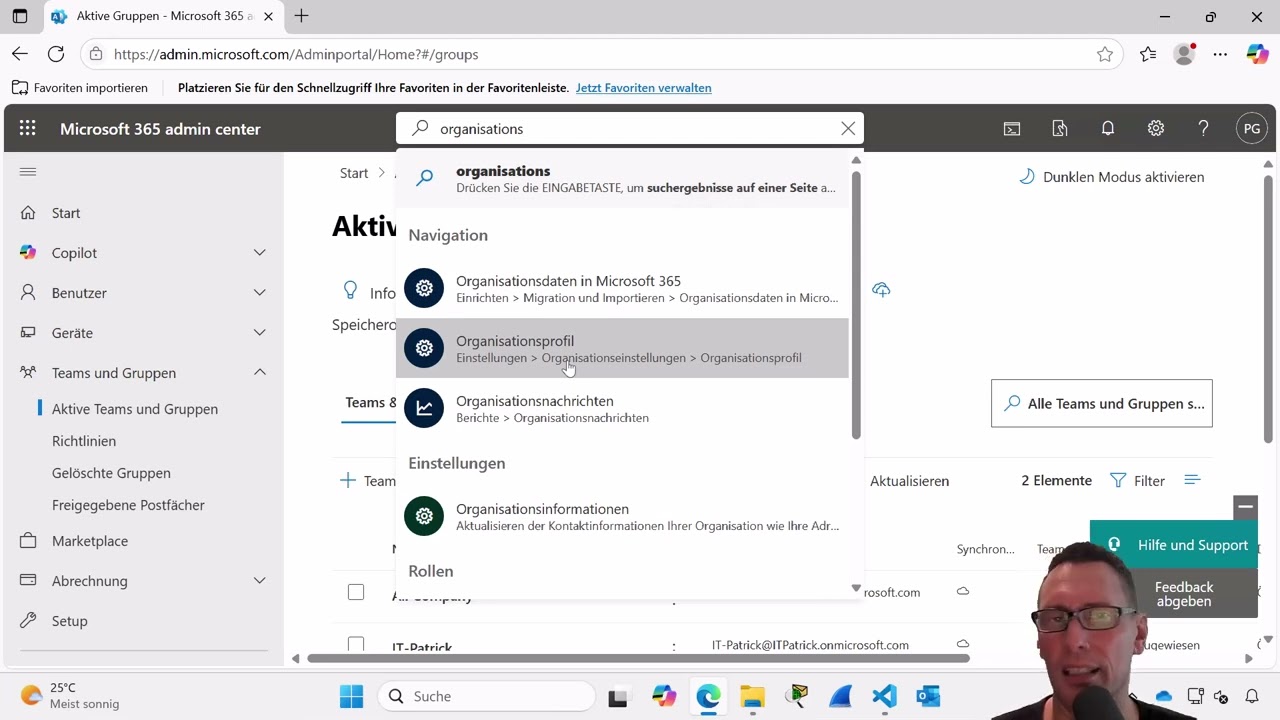Select Organisationsdaten in Microsoft 365 result

pos(622,289)
